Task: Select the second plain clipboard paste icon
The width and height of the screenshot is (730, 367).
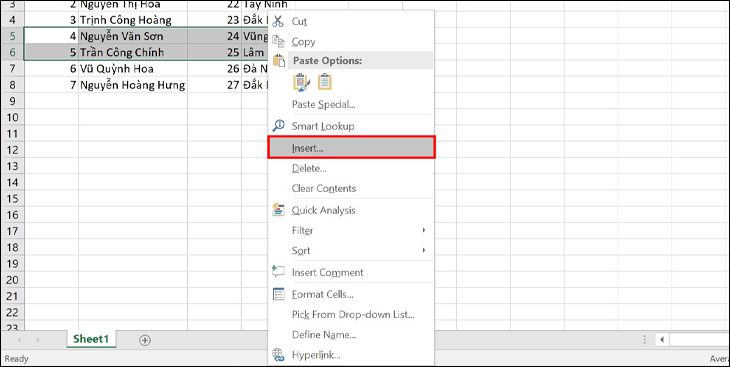Action: [x=325, y=82]
